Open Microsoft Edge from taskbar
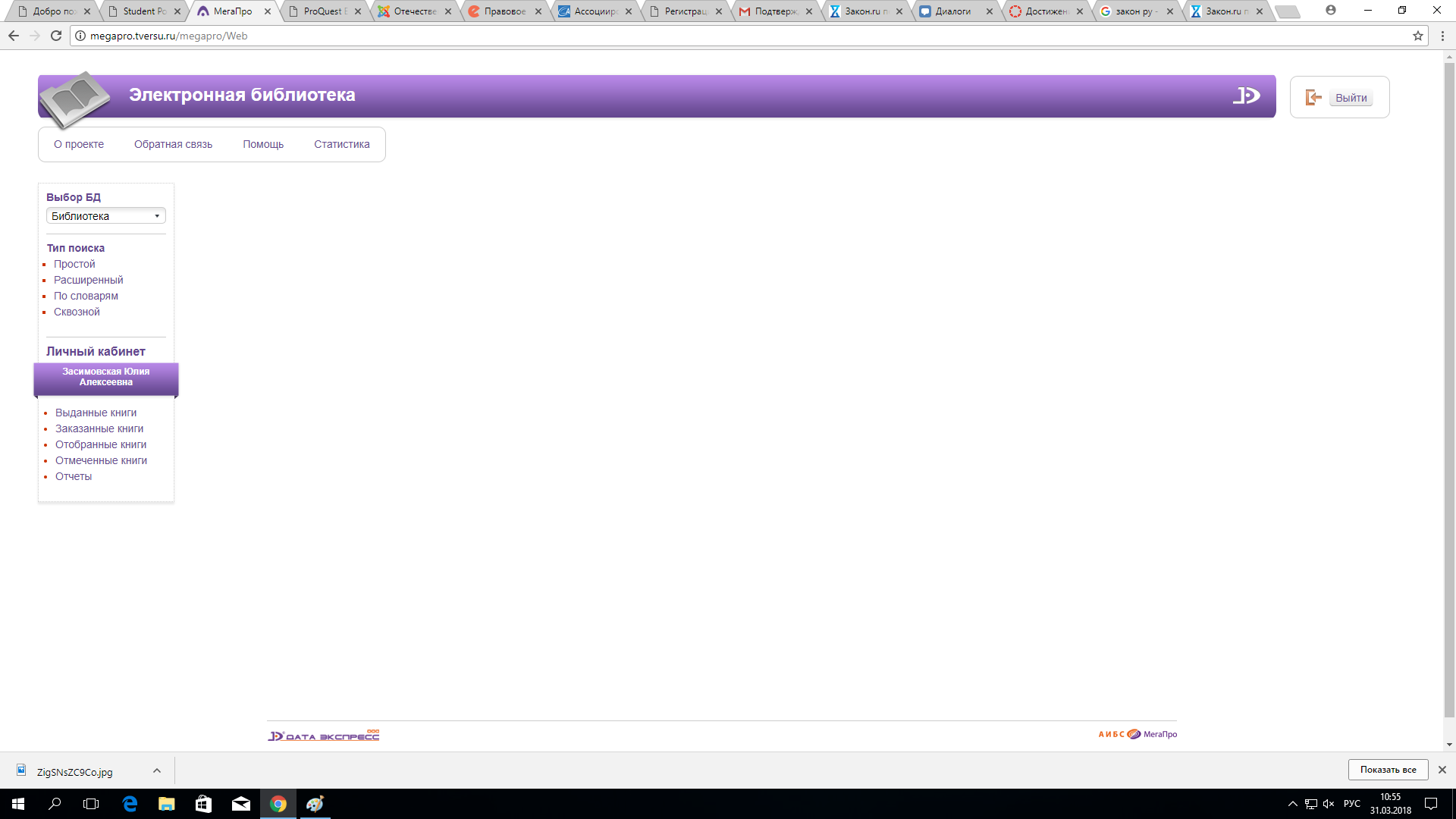Image resolution: width=1456 pixels, height=819 pixels. [130, 804]
